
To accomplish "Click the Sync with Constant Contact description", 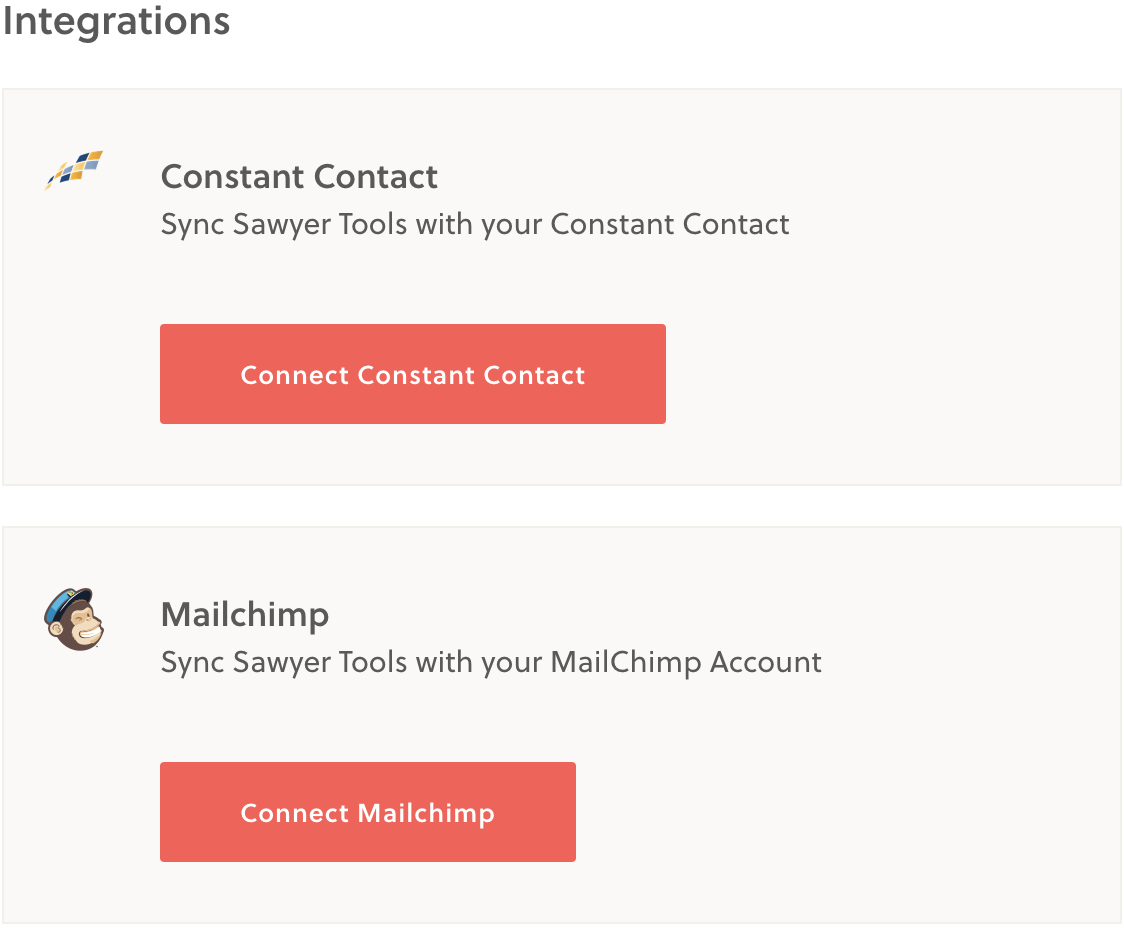I will click(475, 225).
